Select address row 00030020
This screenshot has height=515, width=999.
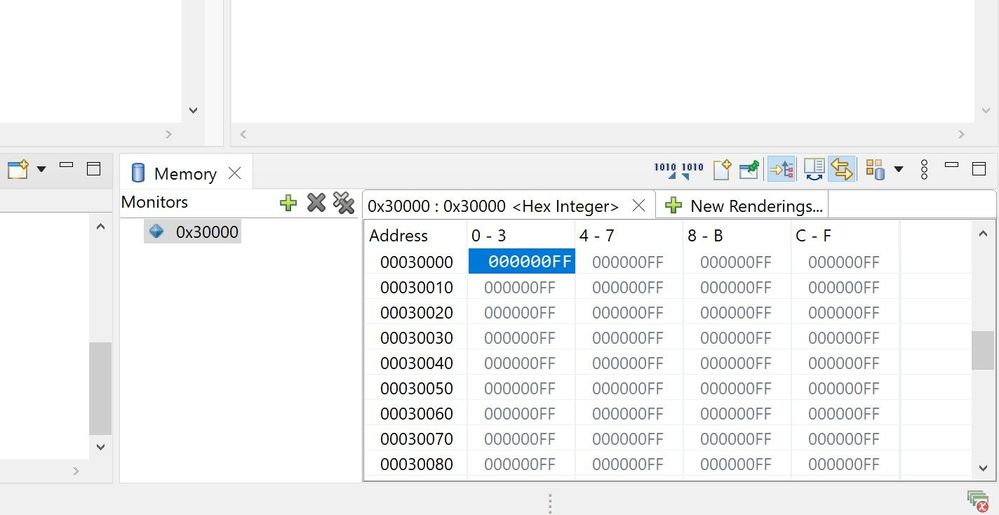(x=417, y=312)
